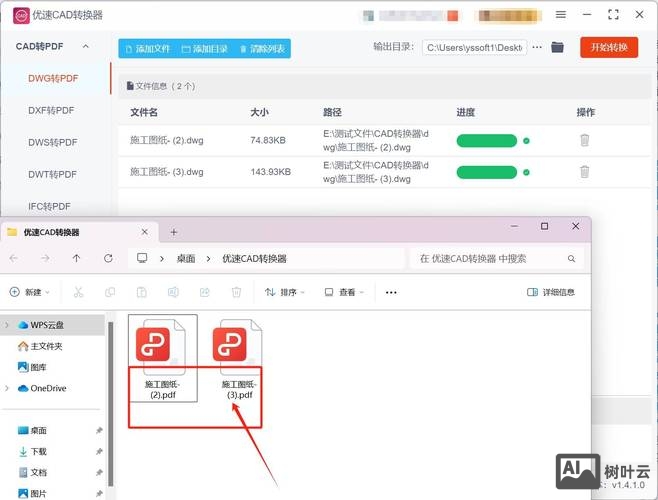This screenshot has width=658, height=500.
Task: Open 下载 quick access folder
Action: click(32, 451)
